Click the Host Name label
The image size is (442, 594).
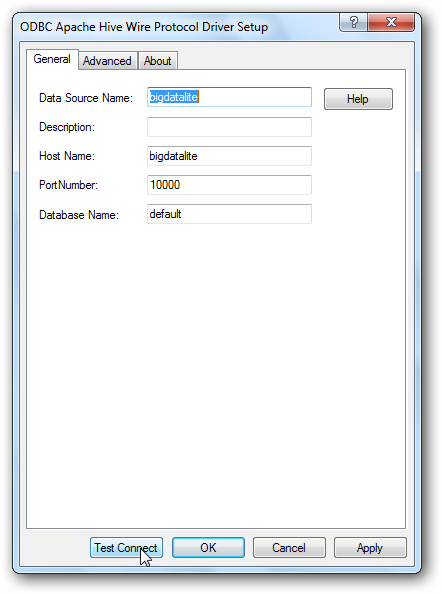67,156
